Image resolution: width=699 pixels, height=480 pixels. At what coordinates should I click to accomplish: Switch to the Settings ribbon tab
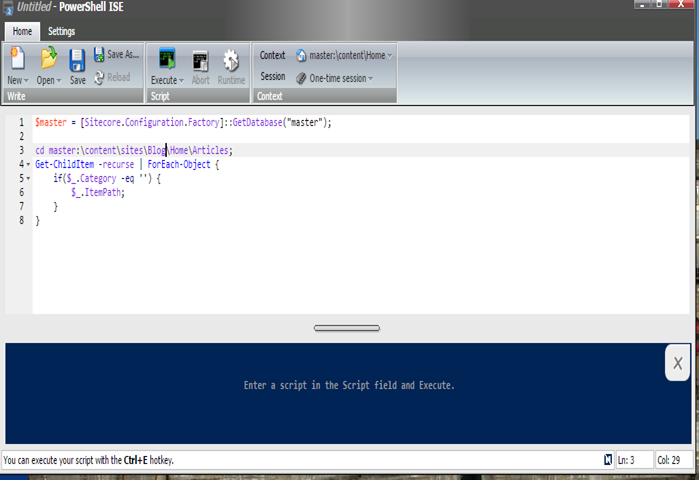coord(62,31)
